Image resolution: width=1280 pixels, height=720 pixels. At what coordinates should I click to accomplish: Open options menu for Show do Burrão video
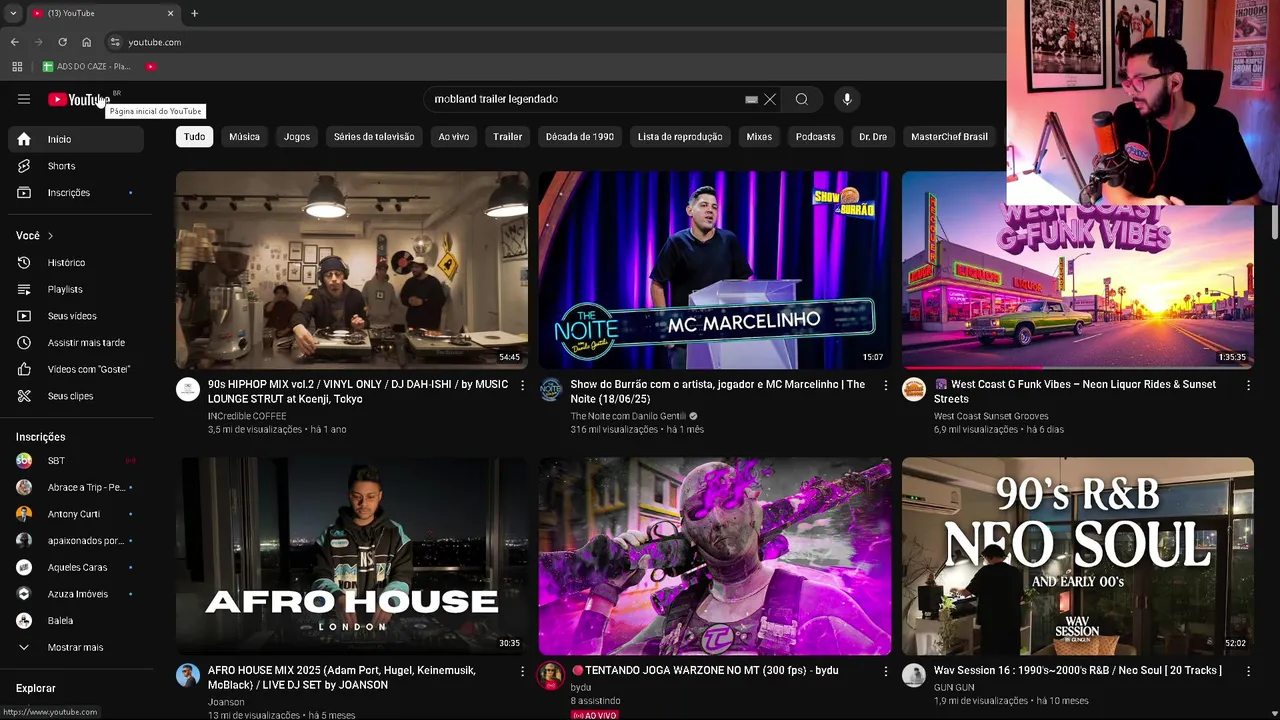tap(885, 385)
